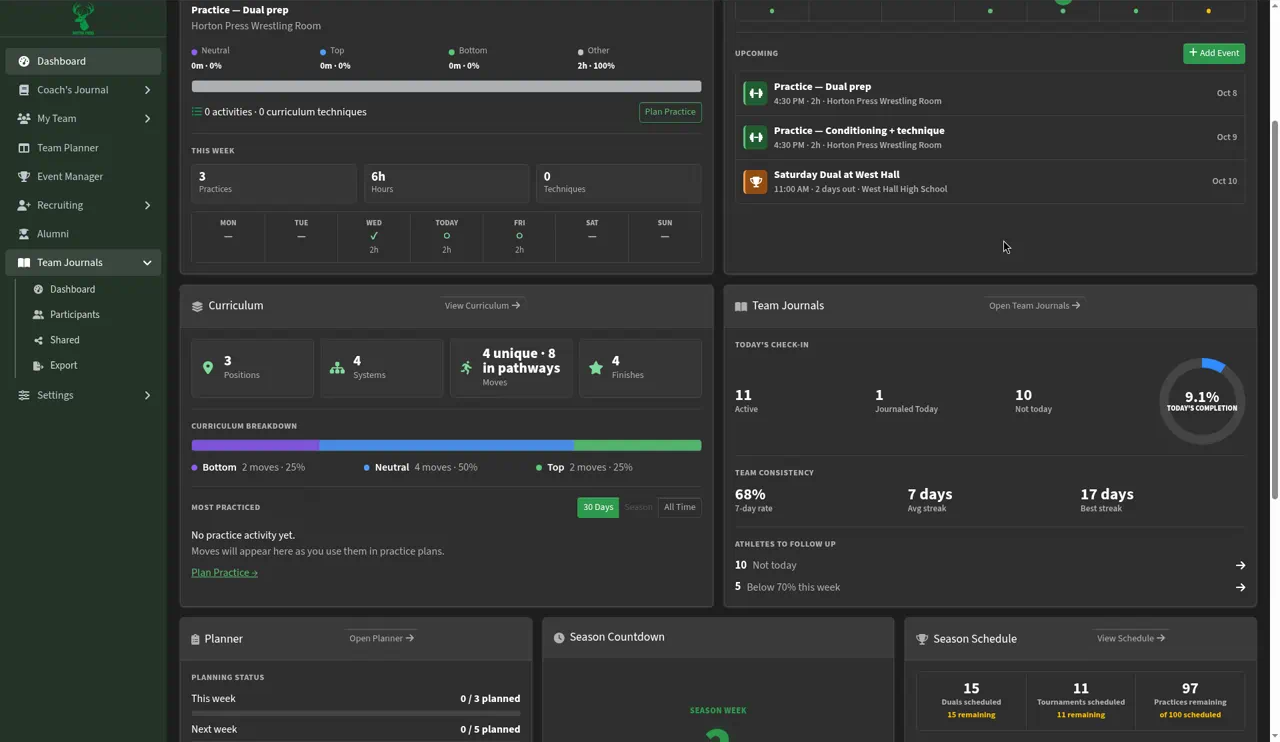Follow the Open Planner link
This screenshot has width=1280, height=742.
tap(381, 639)
